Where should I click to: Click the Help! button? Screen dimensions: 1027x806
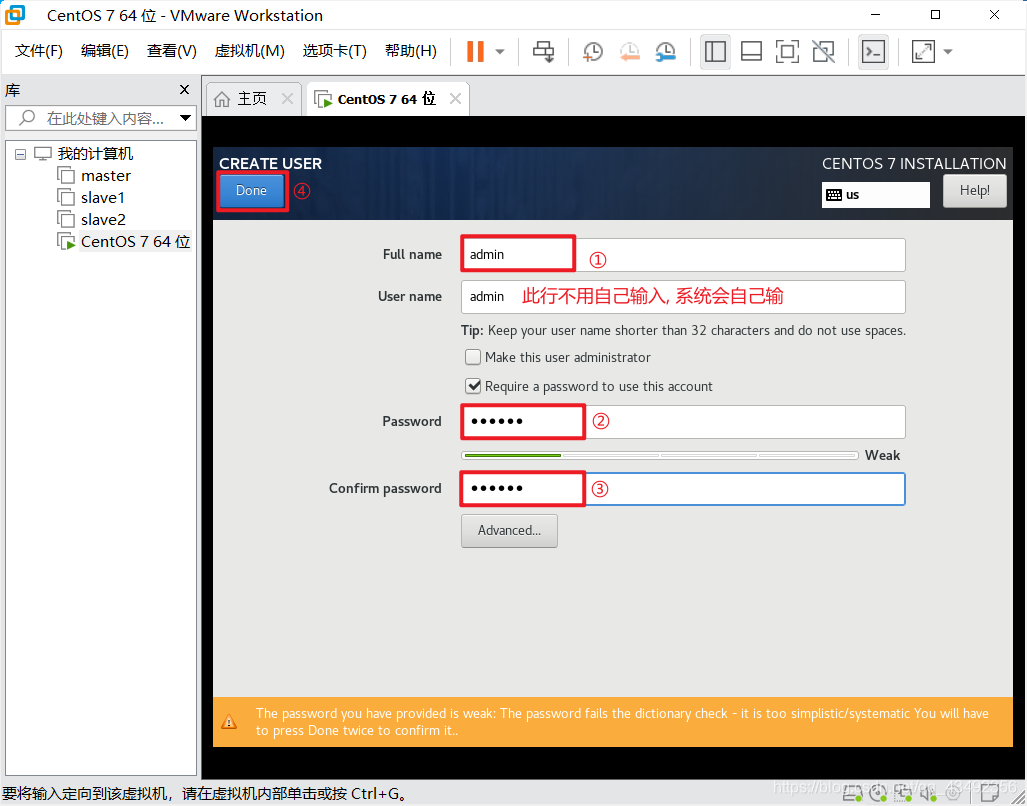(x=975, y=191)
